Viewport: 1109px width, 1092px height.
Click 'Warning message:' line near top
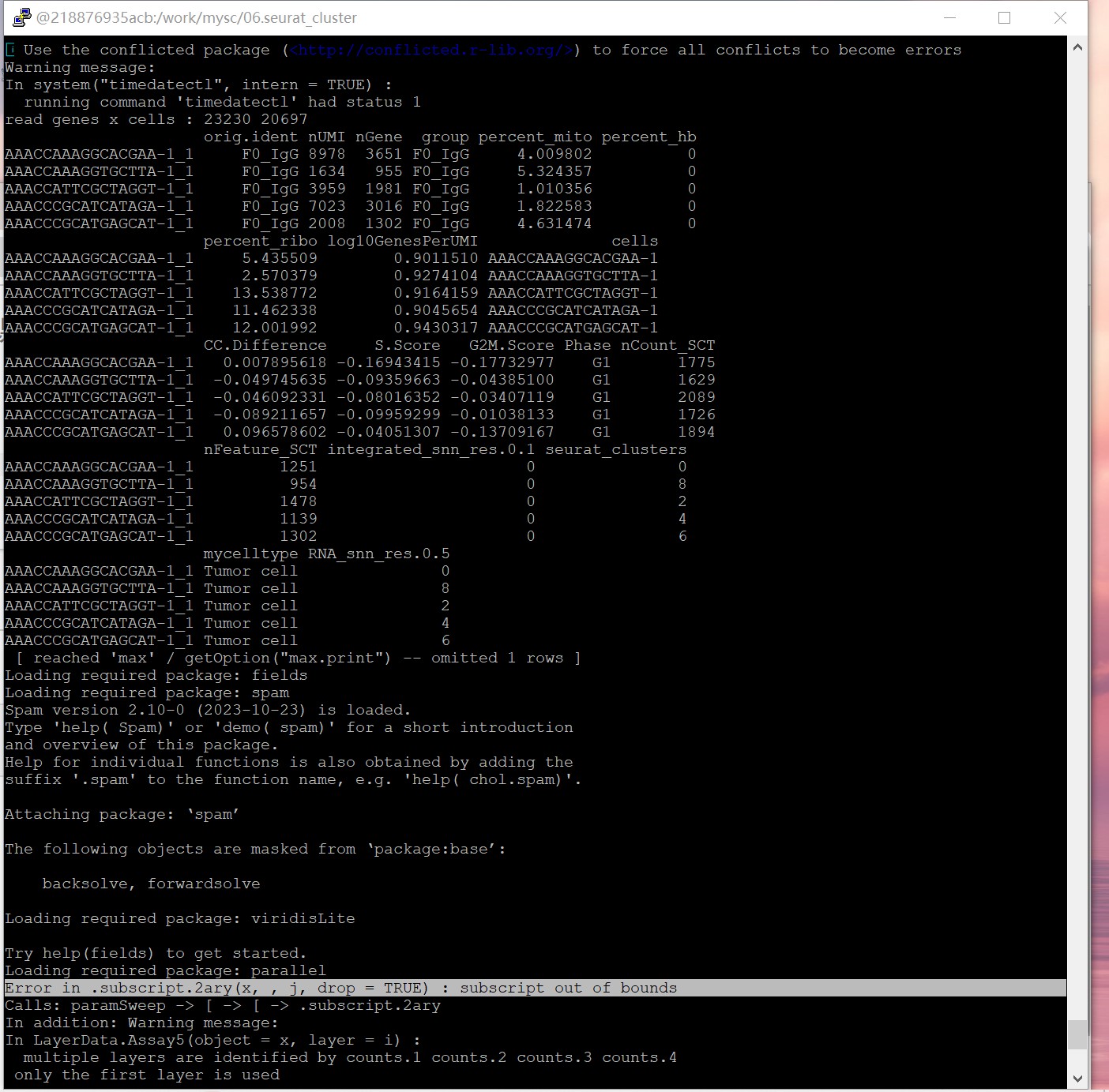click(x=81, y=67)
